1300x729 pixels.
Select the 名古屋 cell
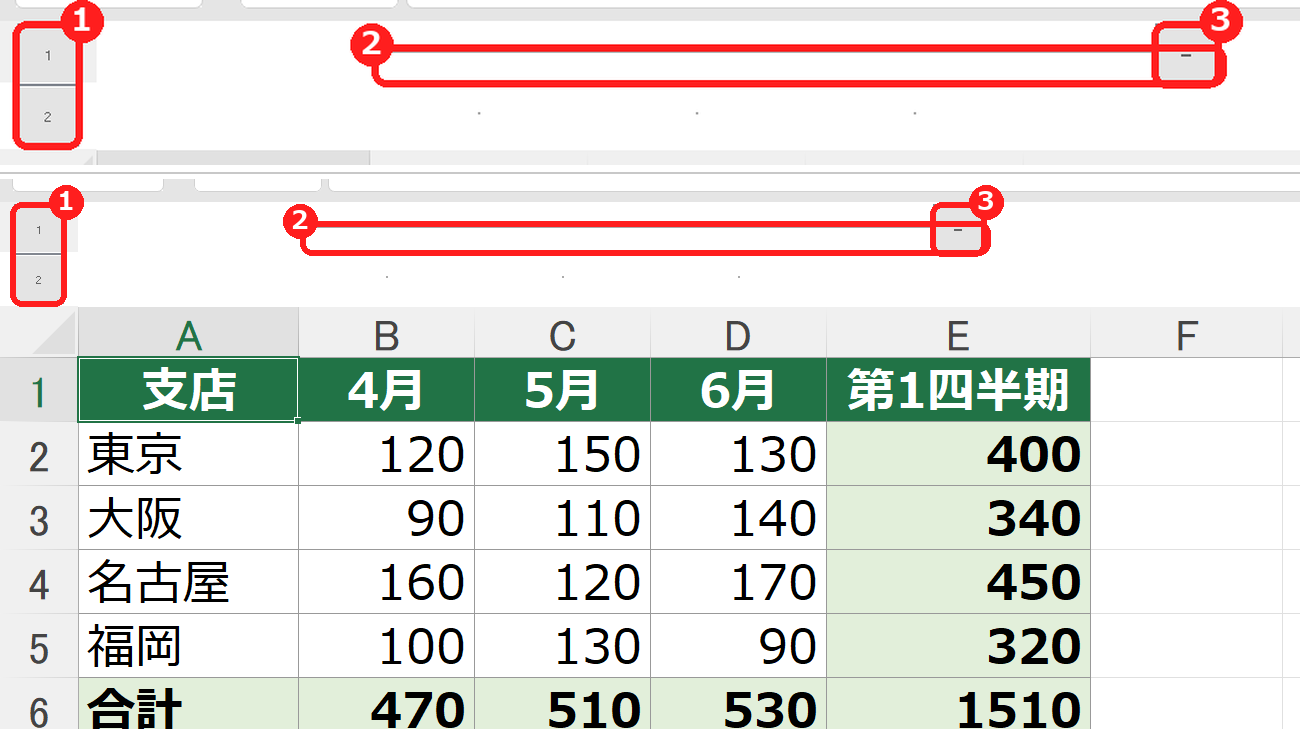pyautogui.click(x=188, y=582)
